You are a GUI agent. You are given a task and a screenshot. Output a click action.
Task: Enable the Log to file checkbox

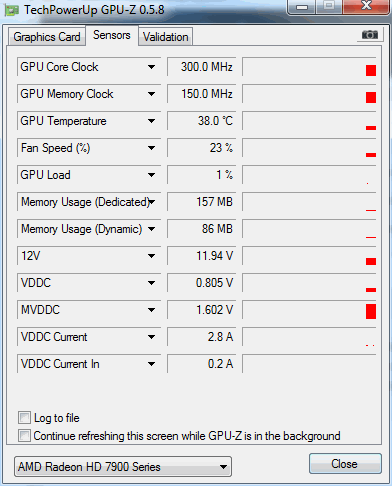[x=24, y=418]
